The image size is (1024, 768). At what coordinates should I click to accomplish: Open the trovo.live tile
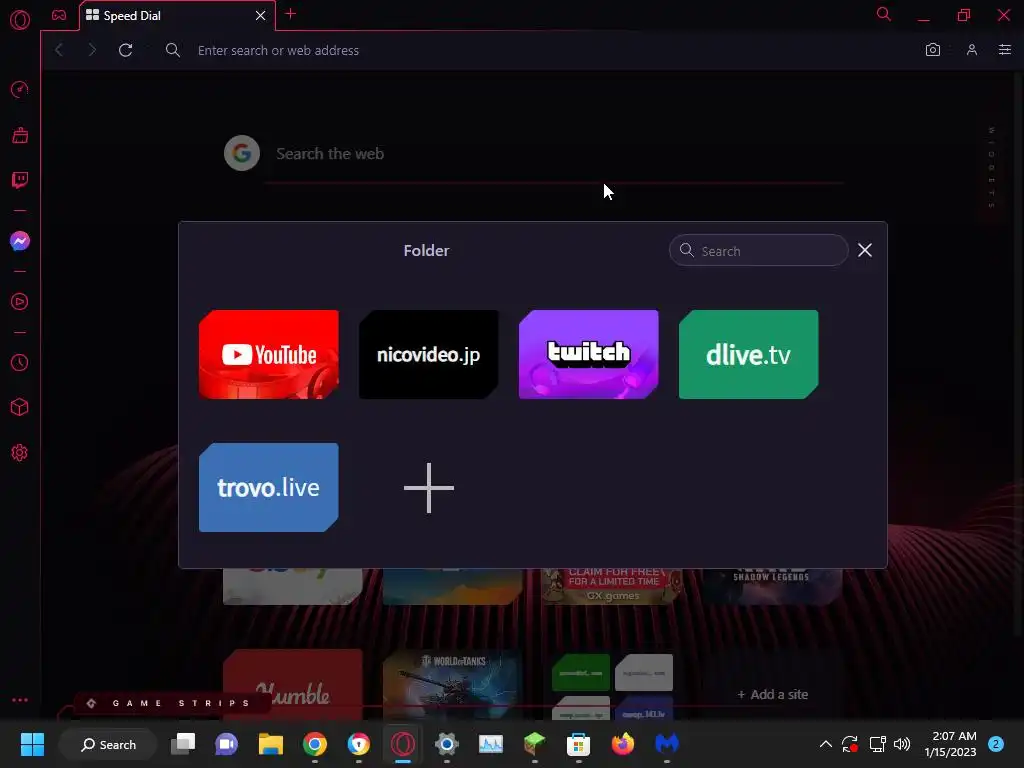(x=268, y=488)
